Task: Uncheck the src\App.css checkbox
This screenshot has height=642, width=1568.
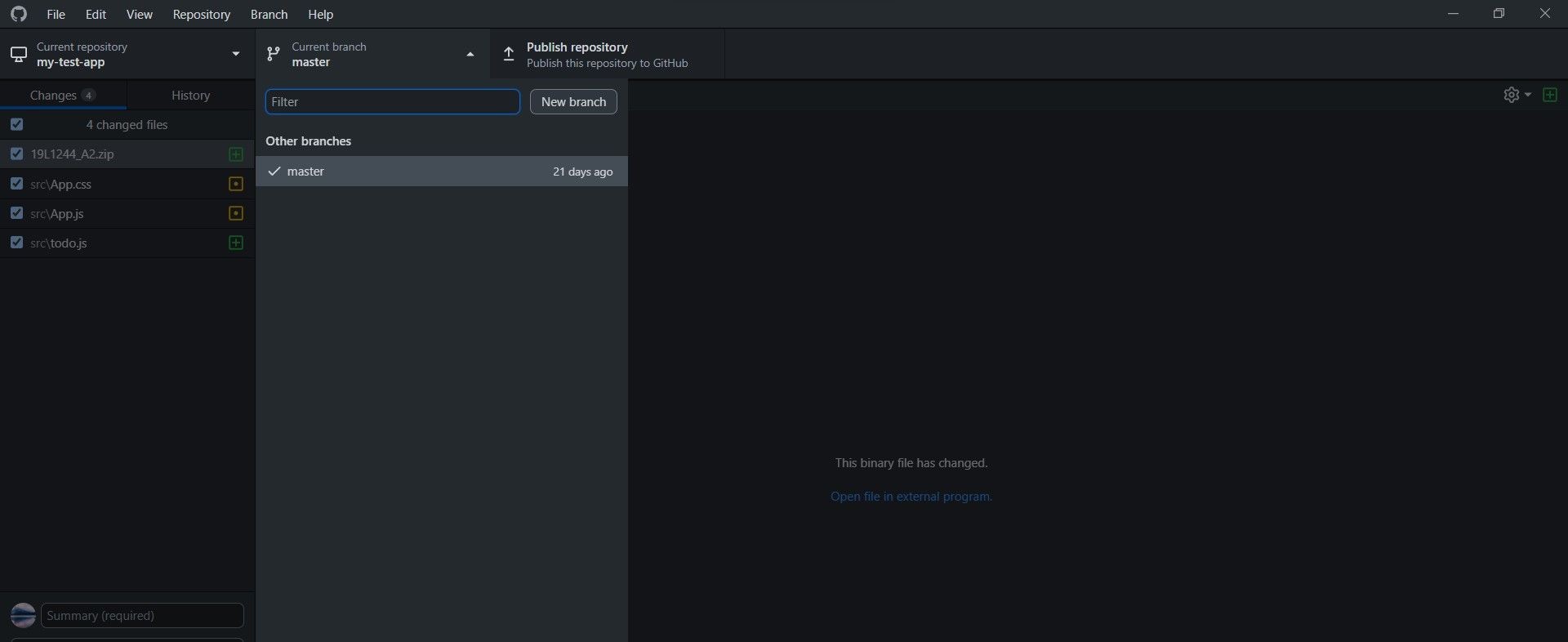Action: click(16, 184)
